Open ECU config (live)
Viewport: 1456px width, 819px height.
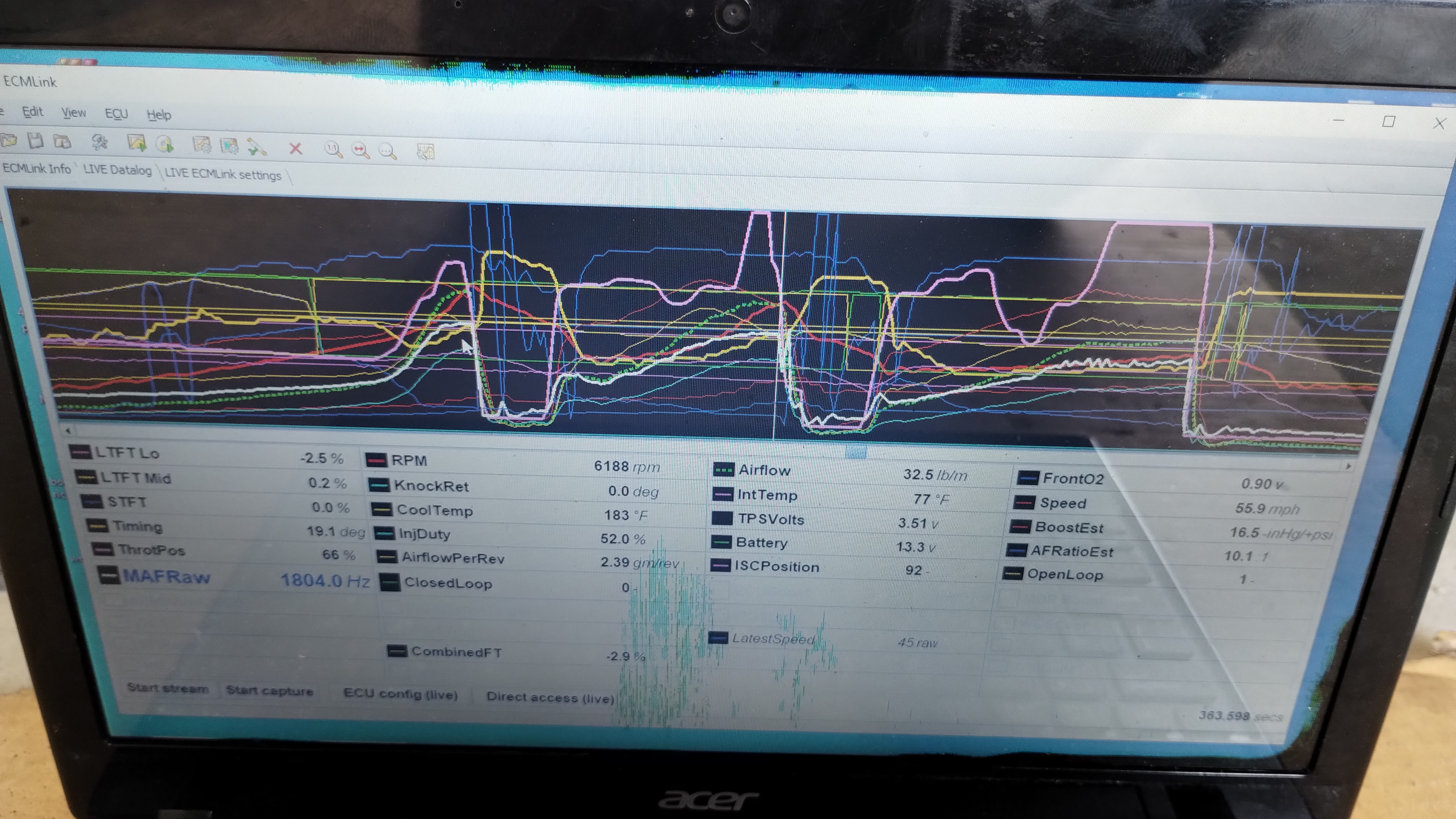pos(401,693)
